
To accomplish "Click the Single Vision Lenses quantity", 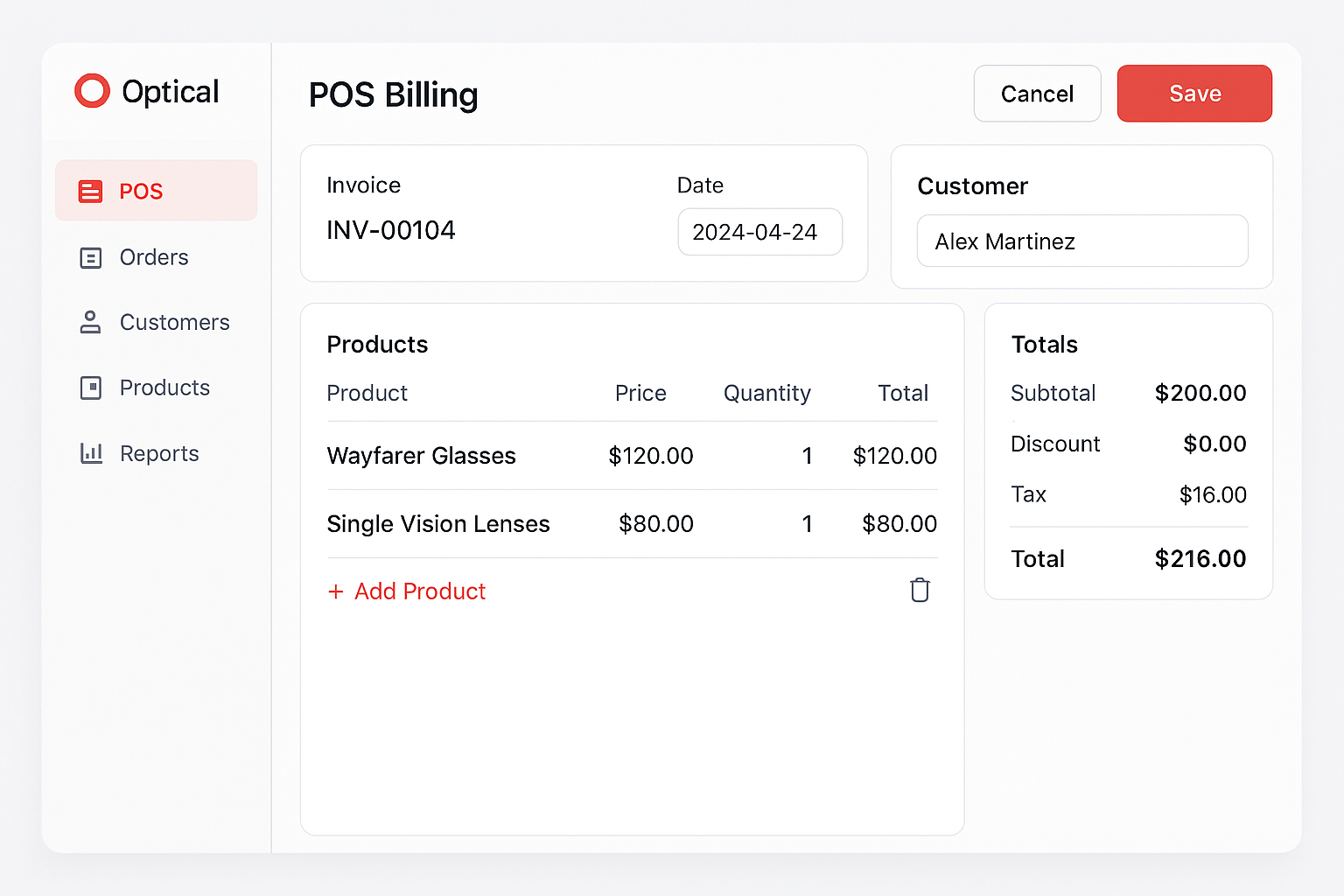I will 807,524.
